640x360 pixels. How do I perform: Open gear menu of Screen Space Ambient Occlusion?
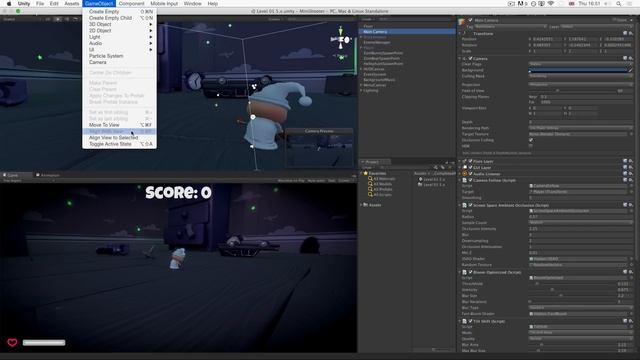pyautogui.click(x=631, y=205)
